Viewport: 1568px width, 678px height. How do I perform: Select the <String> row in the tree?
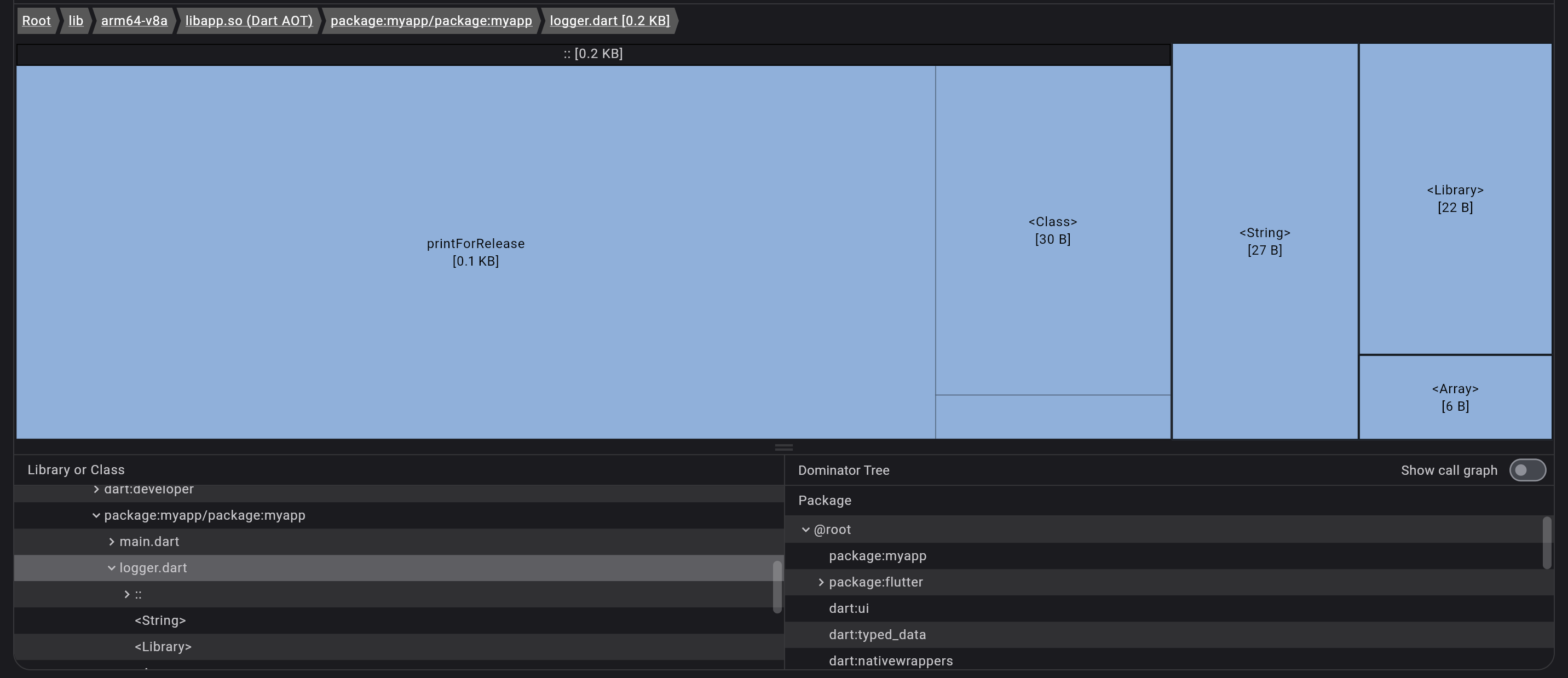tap(399, 620)
